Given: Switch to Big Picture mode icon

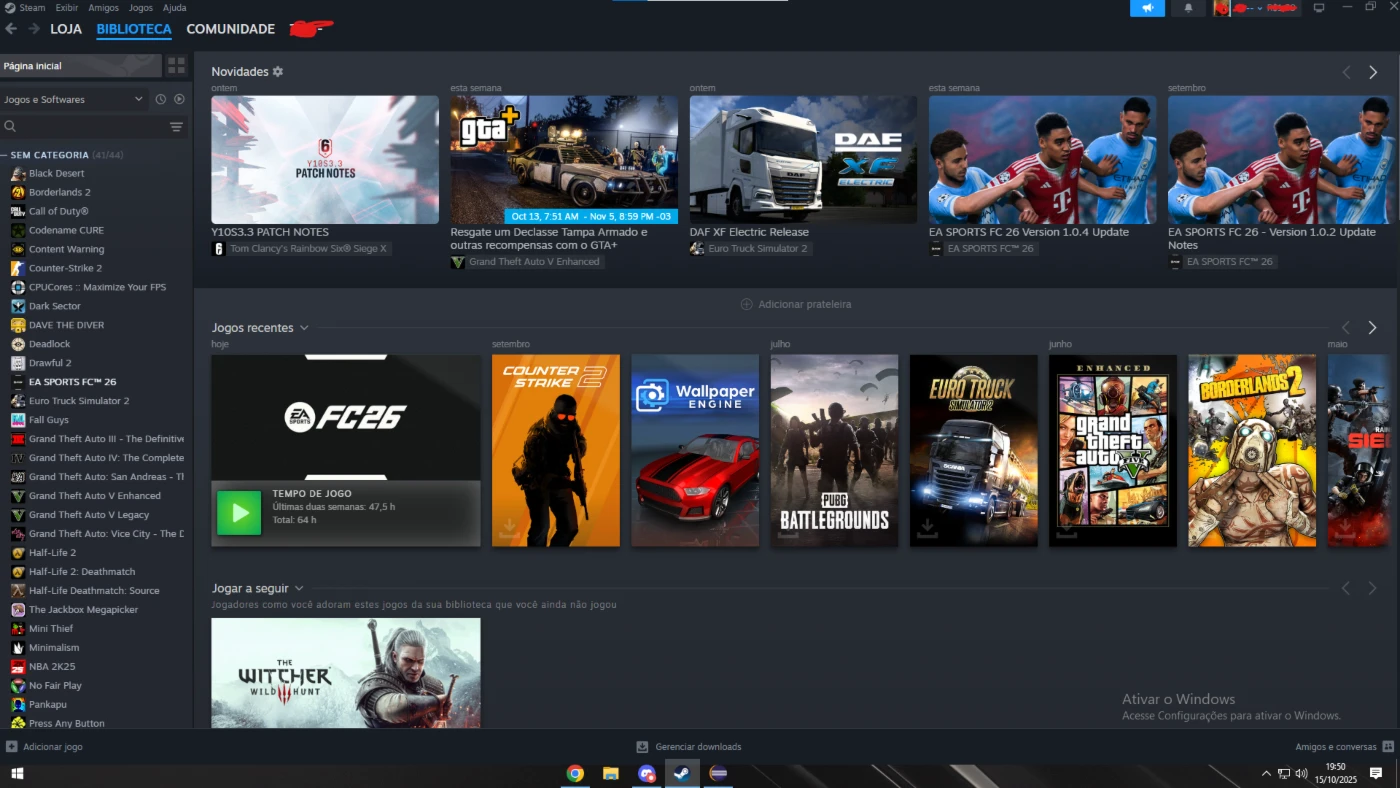Looking at the screenshot, I should tap(1319, 8).
